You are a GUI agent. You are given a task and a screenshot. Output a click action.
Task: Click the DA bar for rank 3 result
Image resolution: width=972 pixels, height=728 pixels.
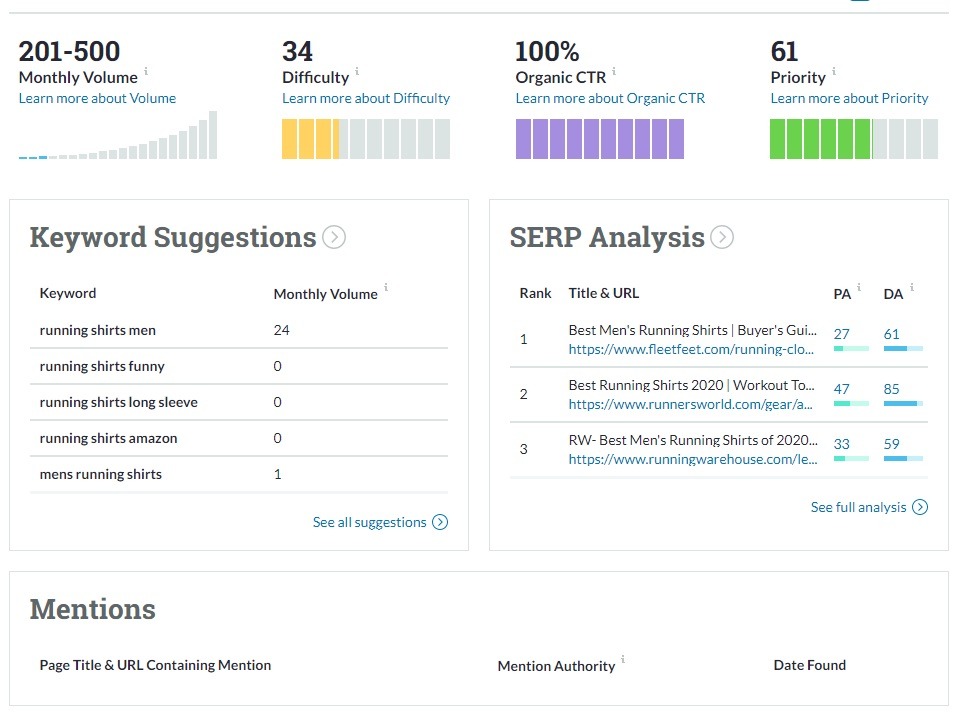pyautogui.click(x=903, y=459)
